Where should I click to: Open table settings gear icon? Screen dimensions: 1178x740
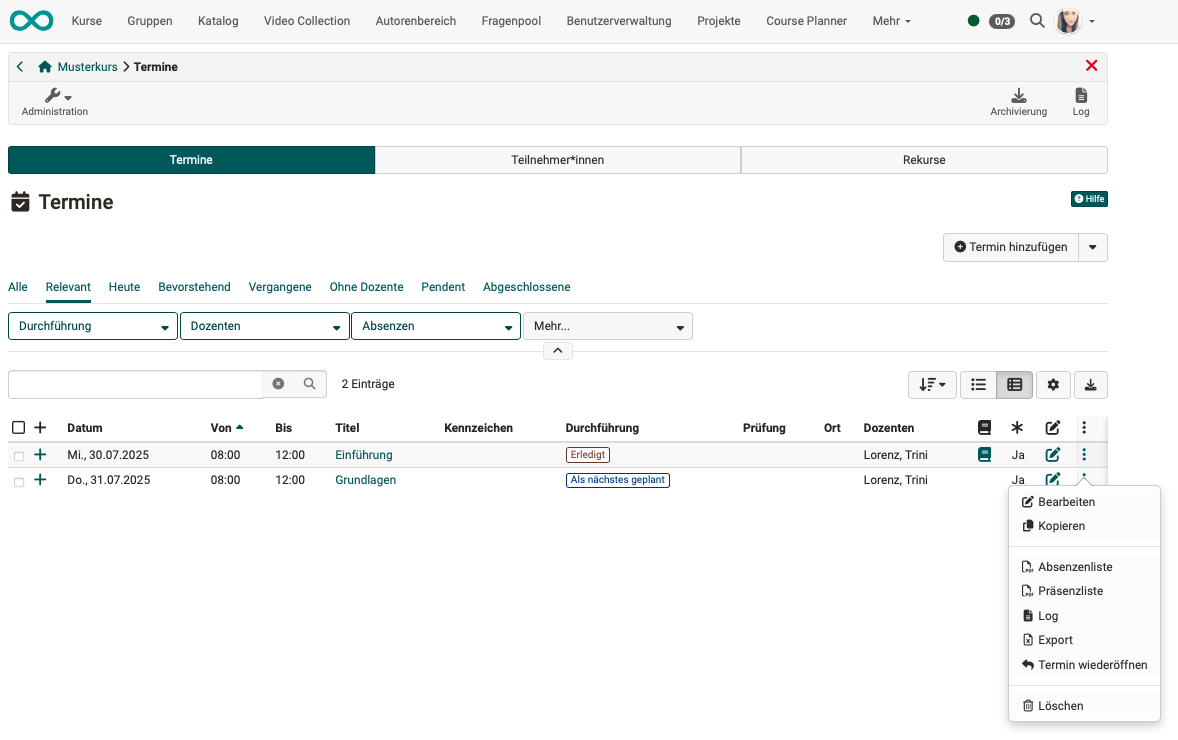(x=1053, y=385)
